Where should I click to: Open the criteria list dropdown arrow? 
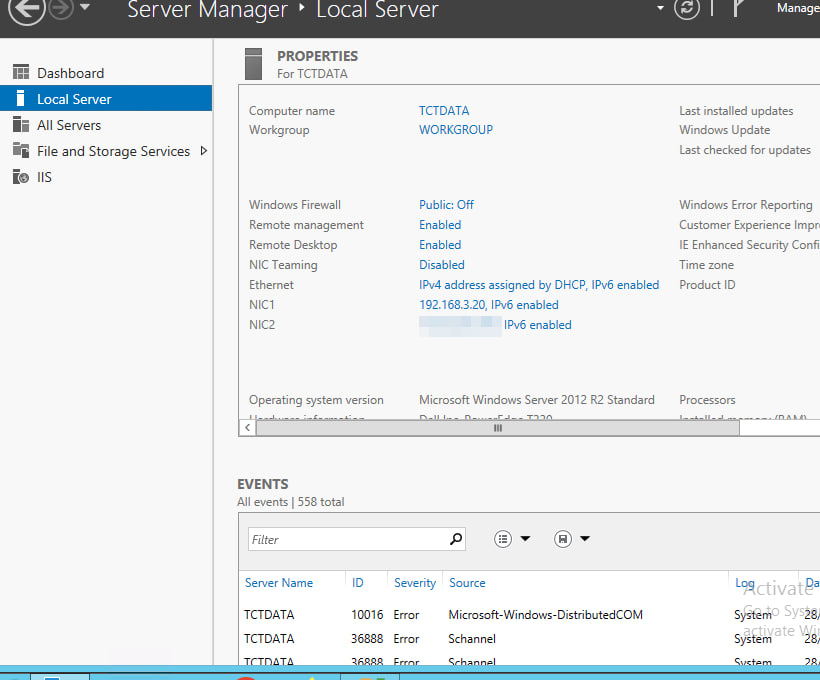(525, 539)
